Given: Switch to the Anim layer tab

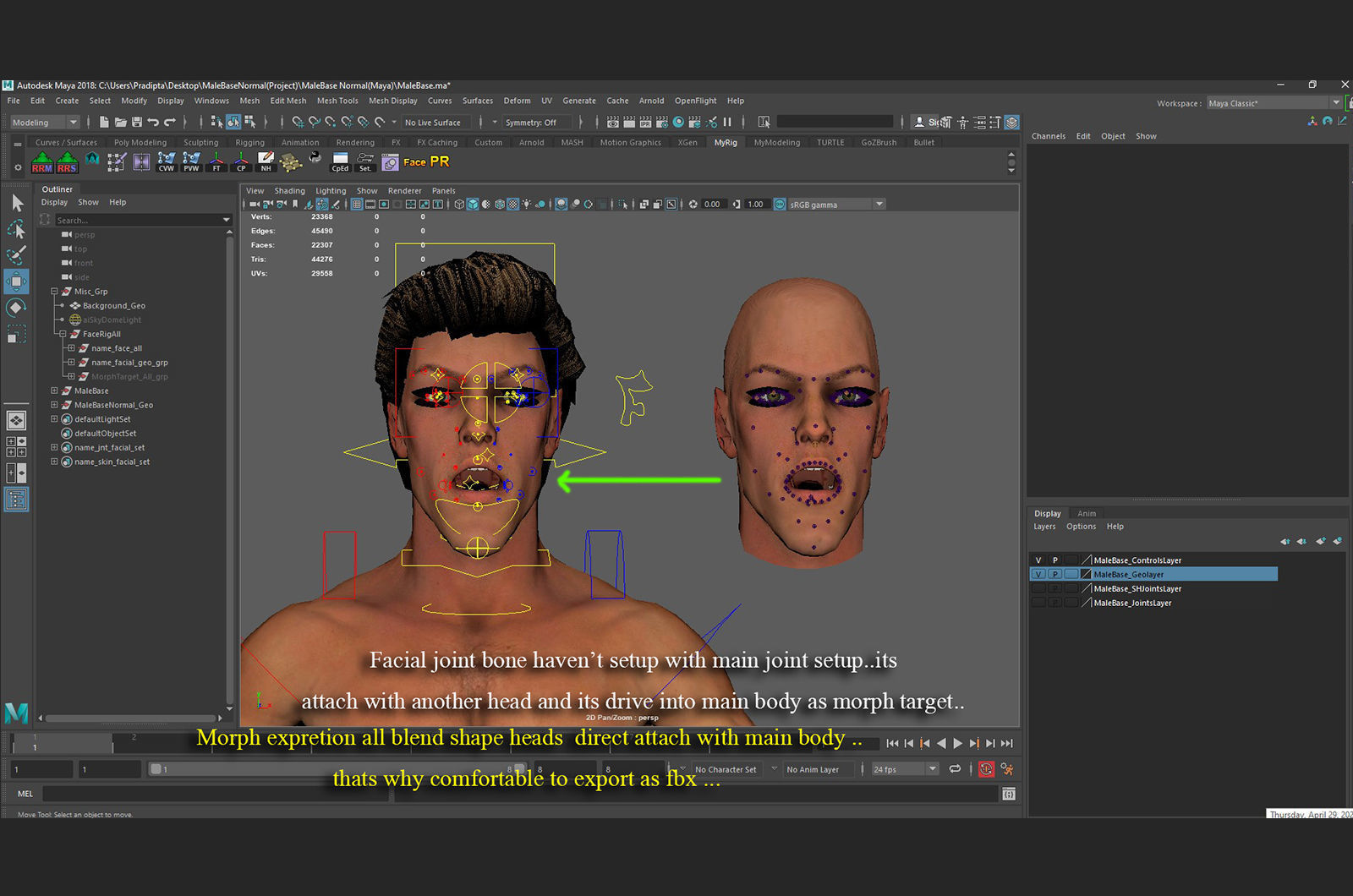Looking at the screenshot, I should point(1087,513).
